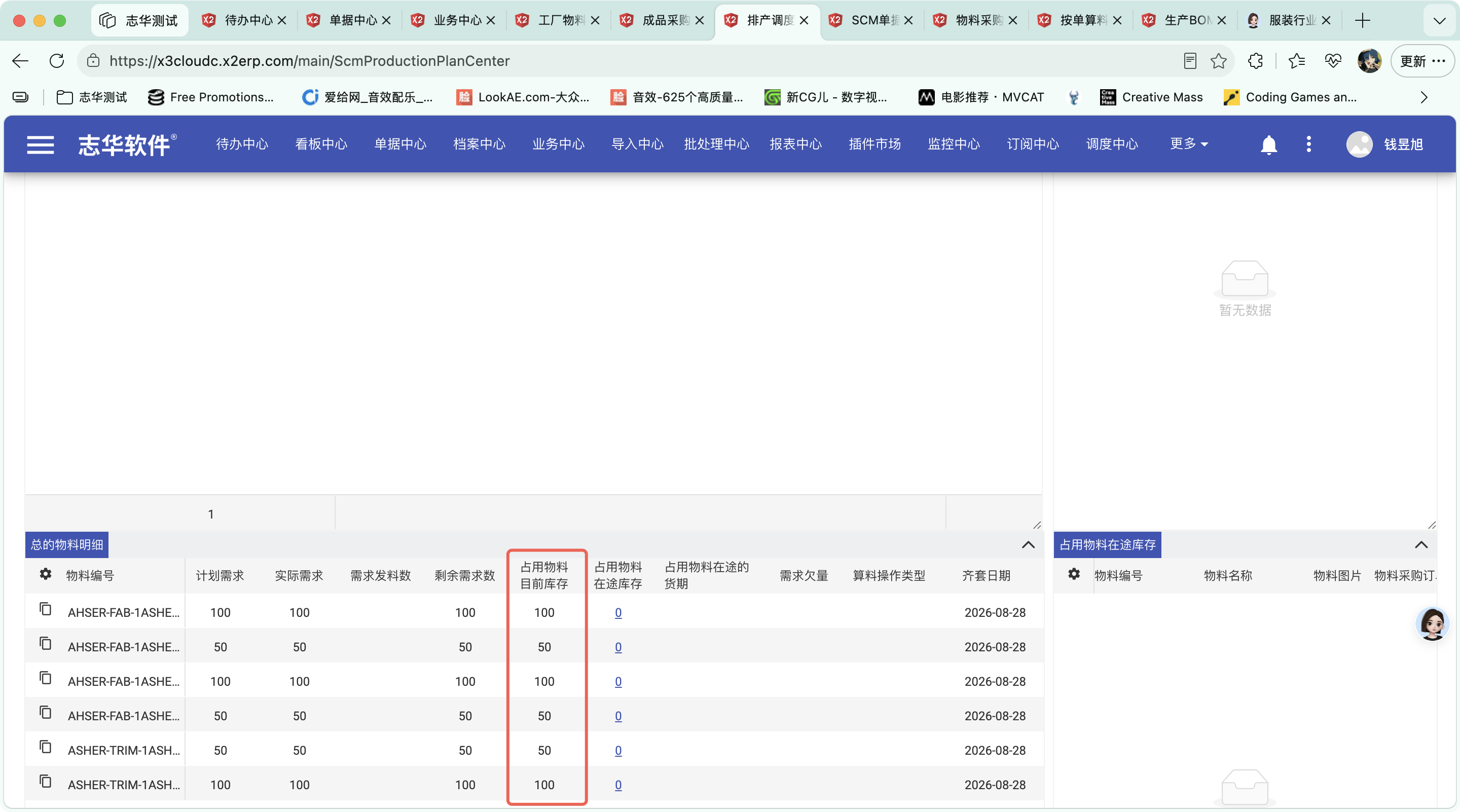Click the gear icon in 占用物料在途库存 table header

click(x=1074, y=574)
